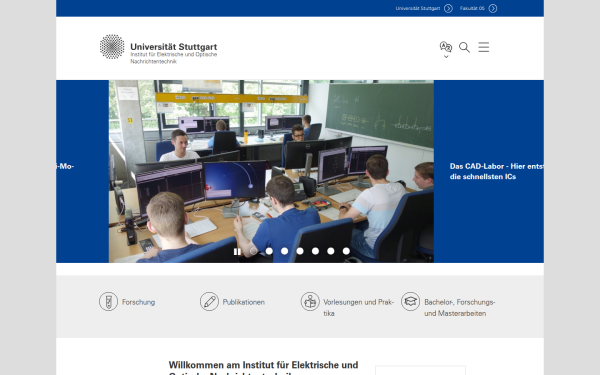Open the Forschung link
600x375 pixels.
coord(139,302)
